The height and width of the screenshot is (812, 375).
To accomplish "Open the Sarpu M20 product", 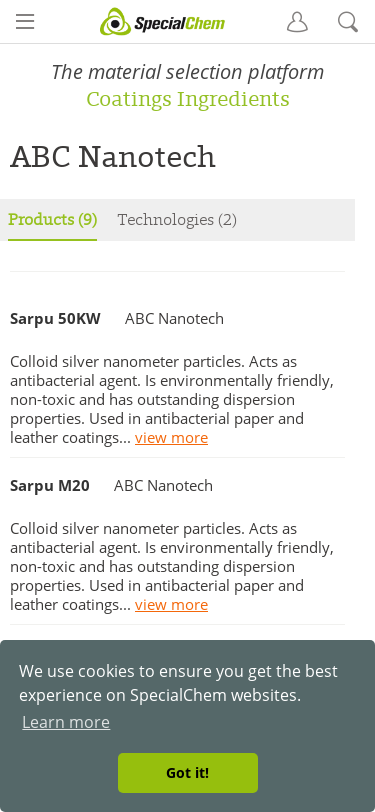I will coord(50,486).
